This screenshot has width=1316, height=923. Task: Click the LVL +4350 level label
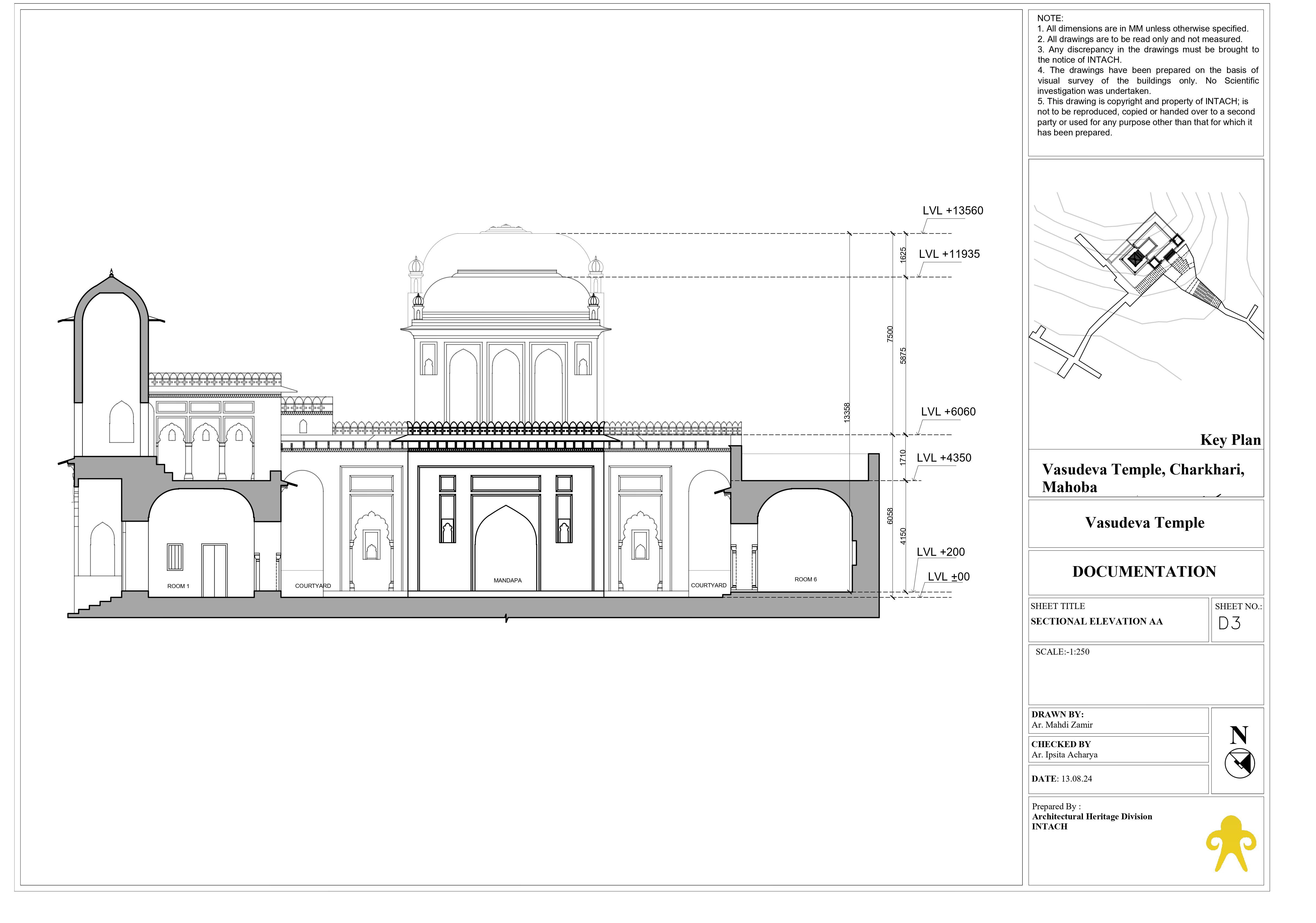943,458
